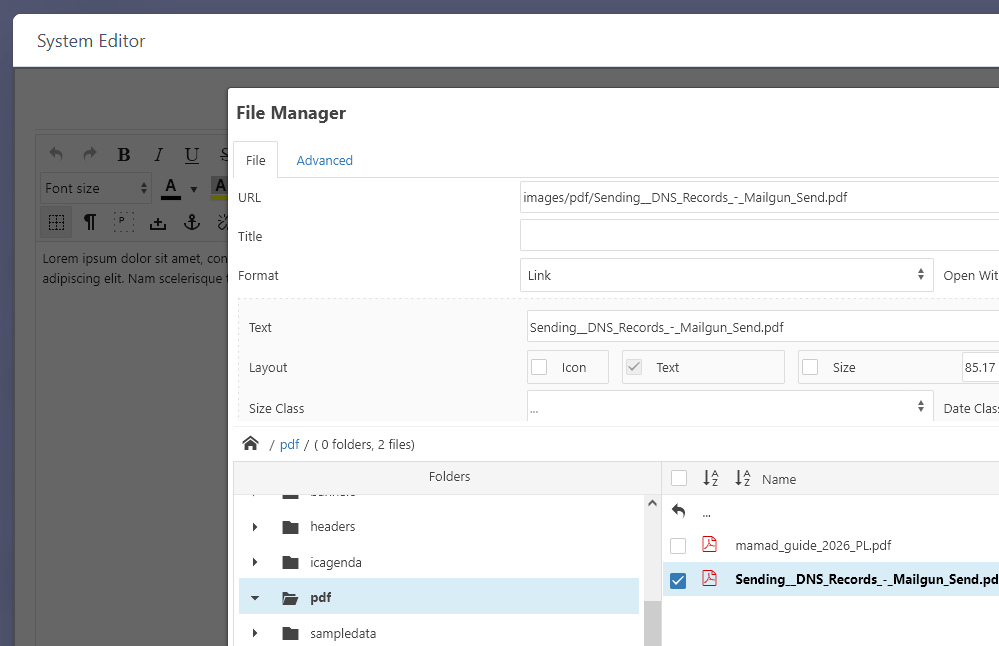The width and height of the screenshot is (999, 646).
Task: Open the Font size dropdown
Action: pos(97,188)
